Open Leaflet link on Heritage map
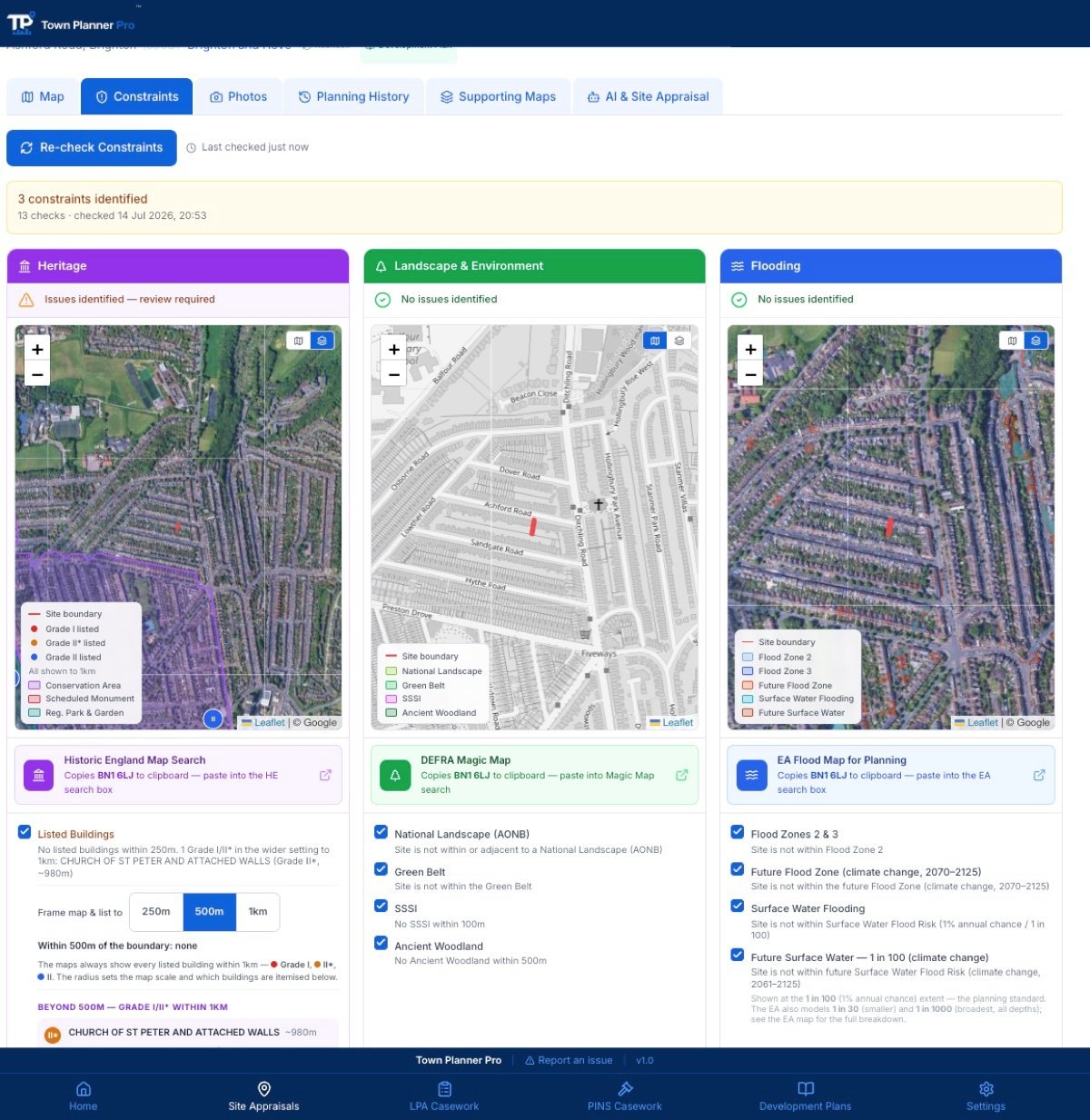This screenshot has height=1120, width=1090. [x=263, y=723]
